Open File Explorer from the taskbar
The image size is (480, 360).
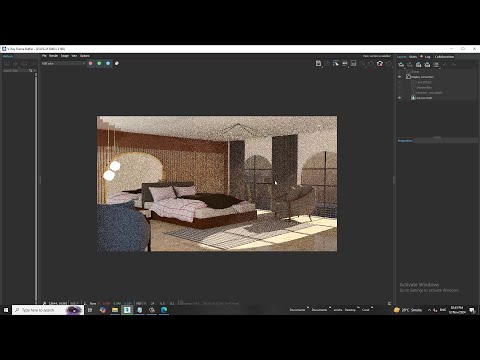115,310
